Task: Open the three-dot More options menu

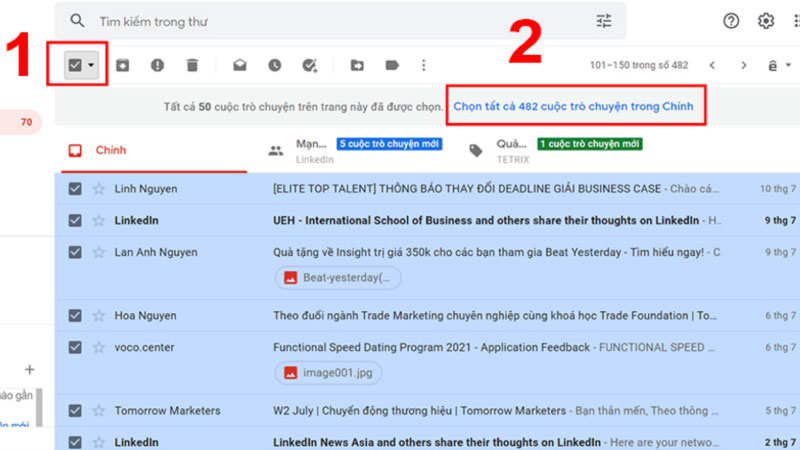Action: tap(423, 65)
